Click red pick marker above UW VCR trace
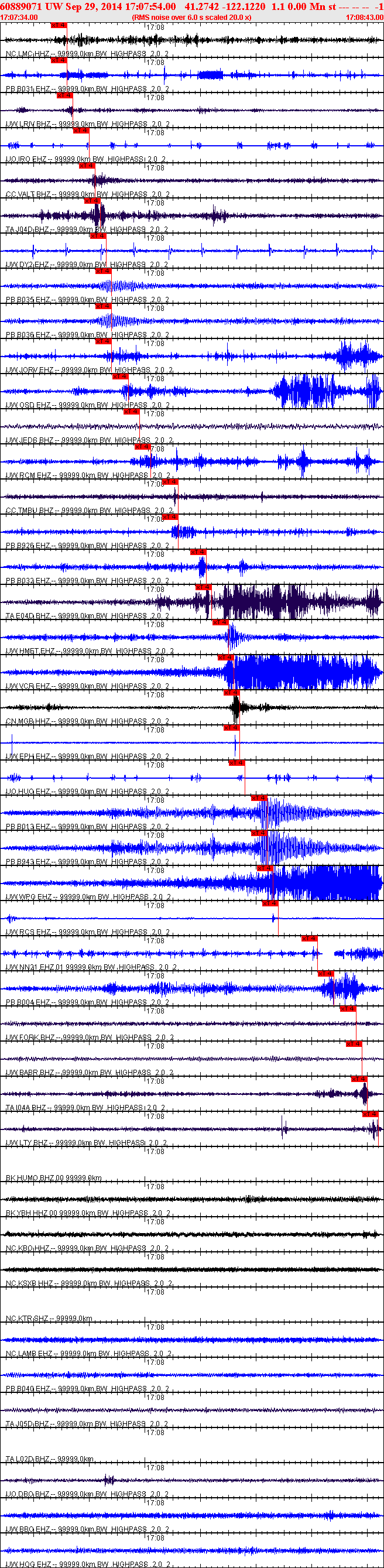The height and width of the screenshot is (1568, 384). coord(226,658)
